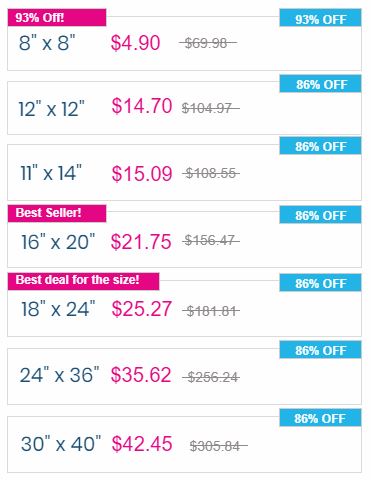Click the Best Seller! pink label
The image size is (371, 480).
pos(57,213)
